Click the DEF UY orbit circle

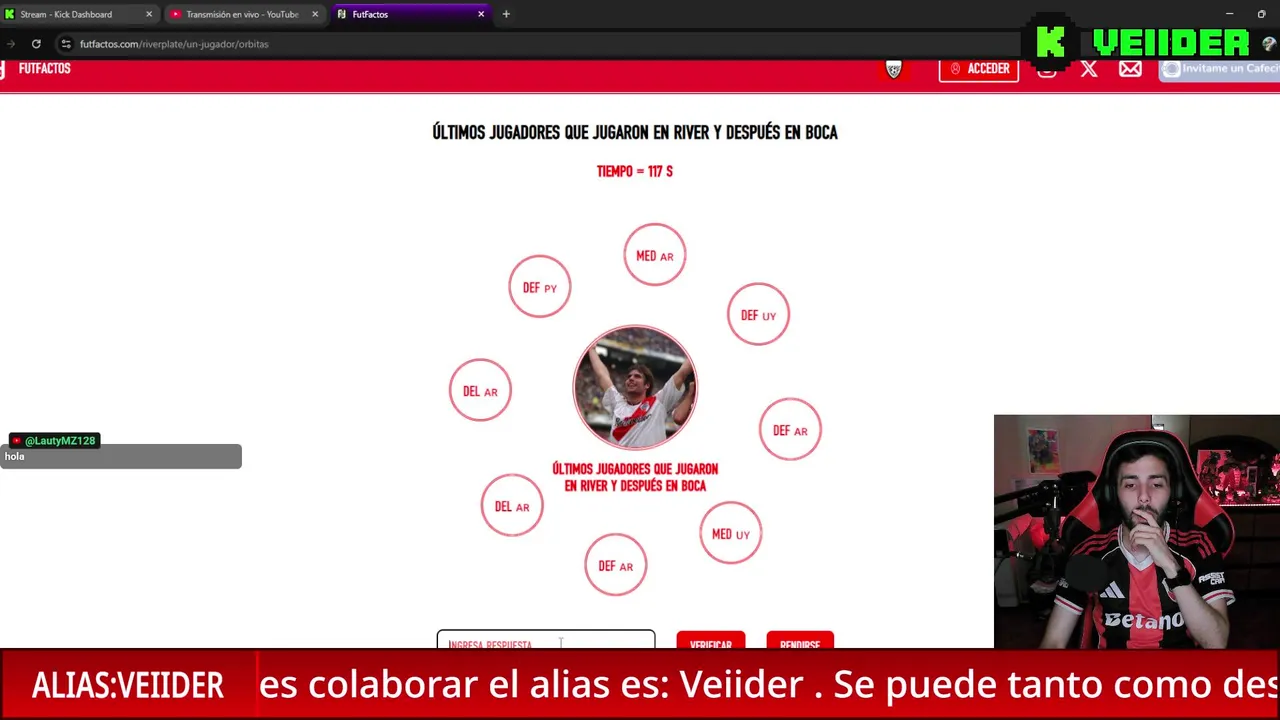pos(758,315)
